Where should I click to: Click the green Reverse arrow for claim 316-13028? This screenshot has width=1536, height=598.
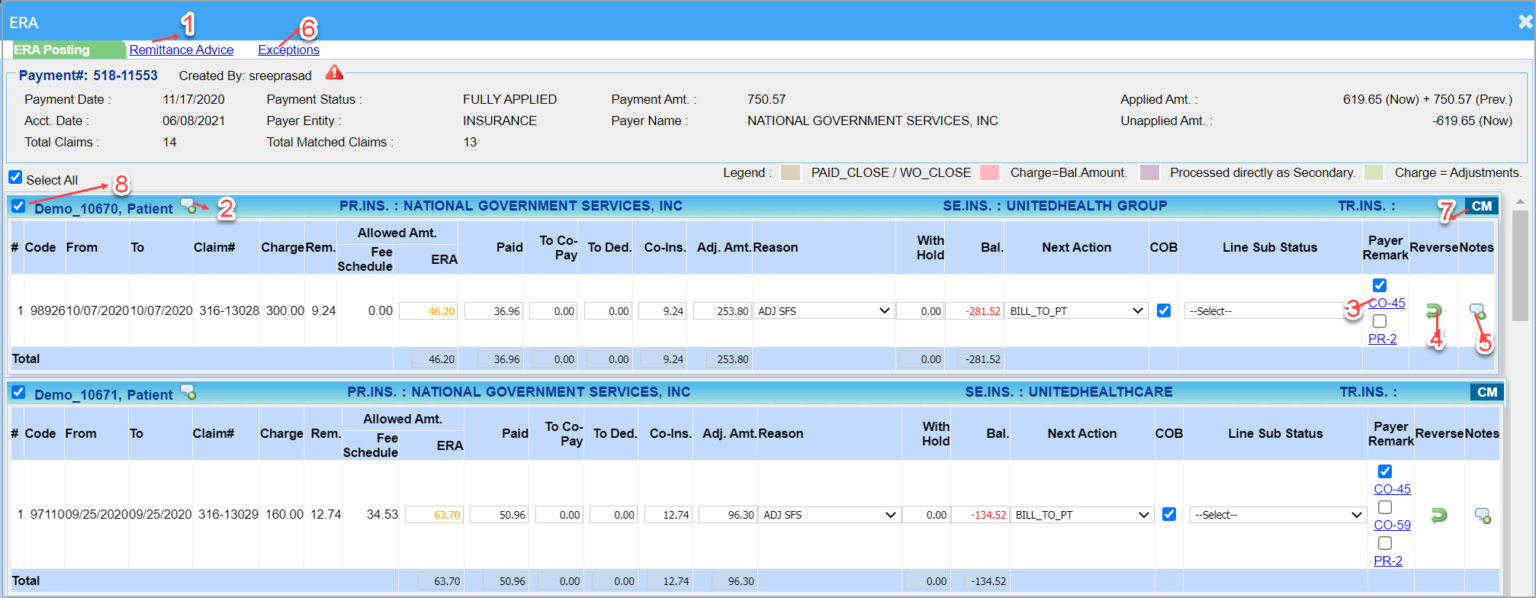[x=1434, y=312]
